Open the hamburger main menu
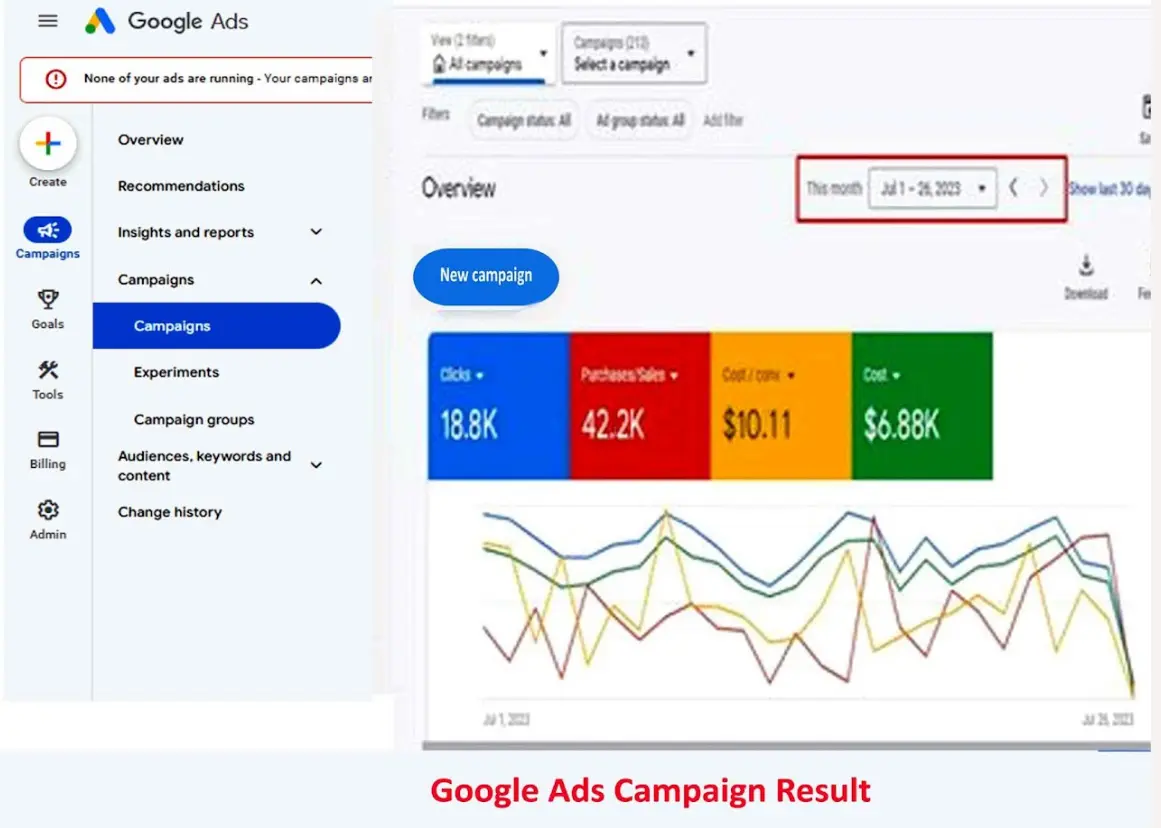Image resolution: width=1161 pixels, height=828 pixels. pyautogui.click(x=47, y=21)
